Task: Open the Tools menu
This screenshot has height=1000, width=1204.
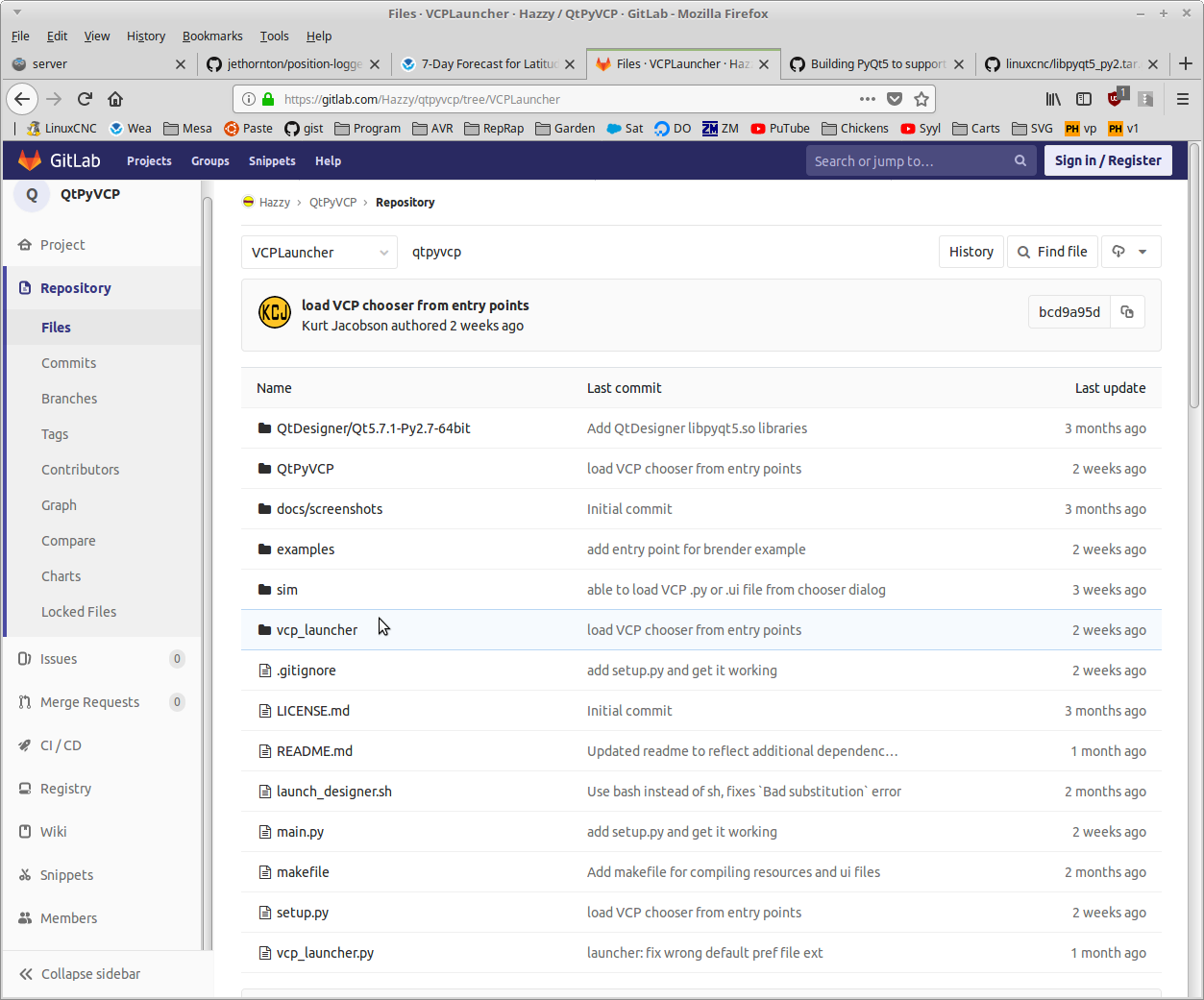Action: pos(274,36)
